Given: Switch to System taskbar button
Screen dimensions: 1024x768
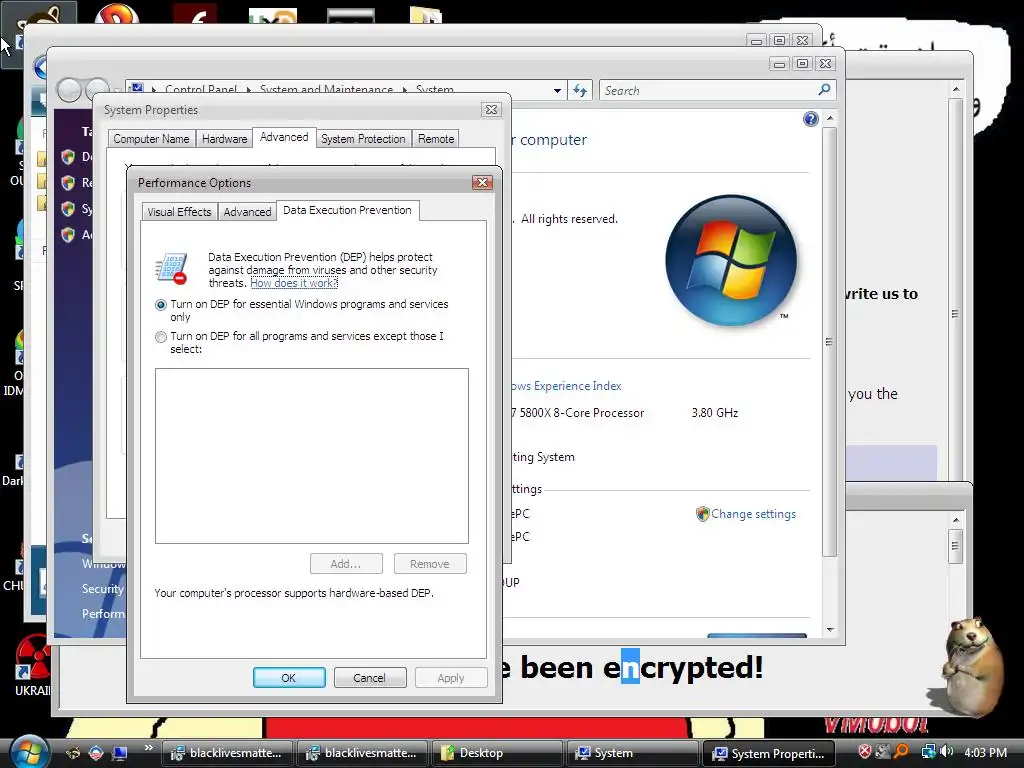Looking at the screenshot, I should pos(632,753).
